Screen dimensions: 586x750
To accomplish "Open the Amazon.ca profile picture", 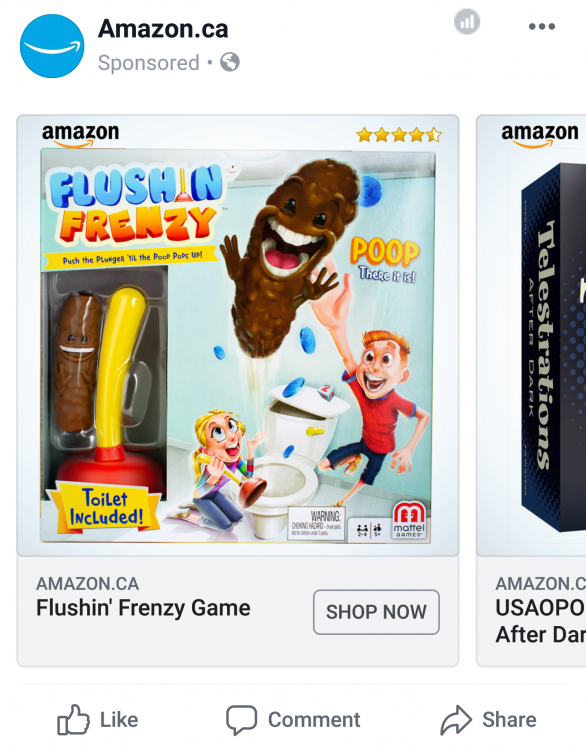I will click(x=52, y=46).
